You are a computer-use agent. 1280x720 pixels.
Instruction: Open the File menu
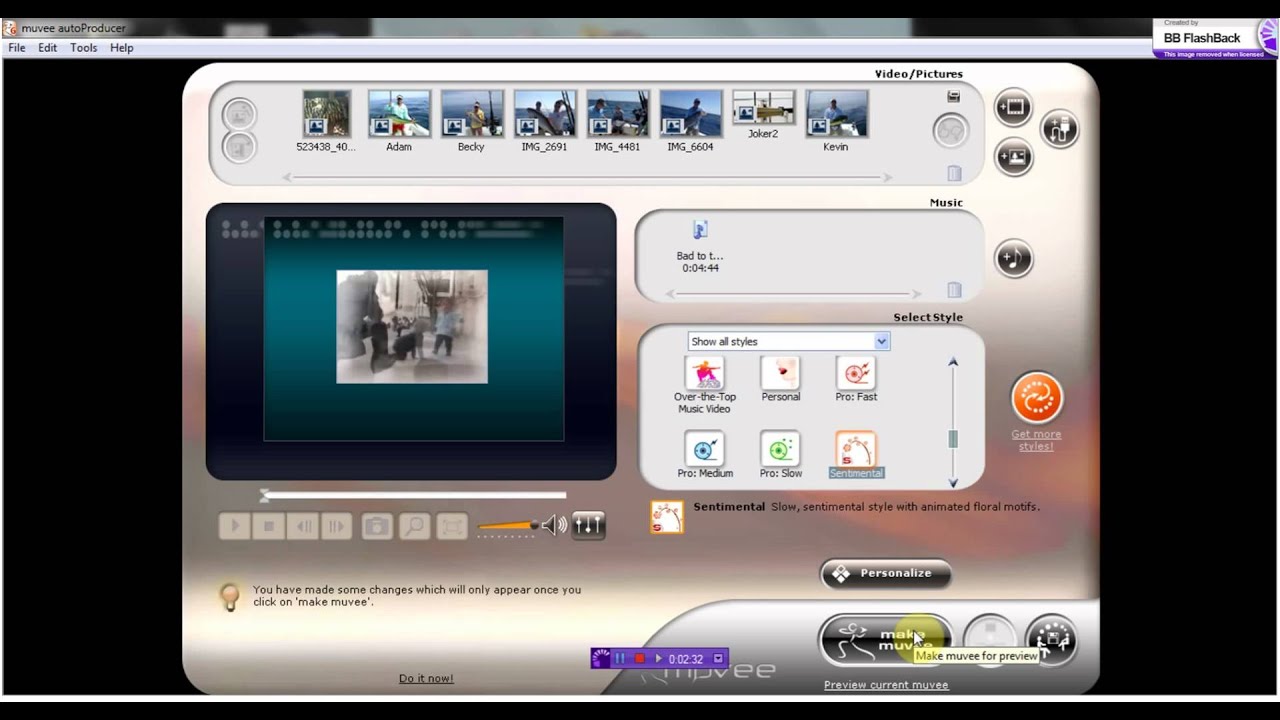[x=17, y=48]
